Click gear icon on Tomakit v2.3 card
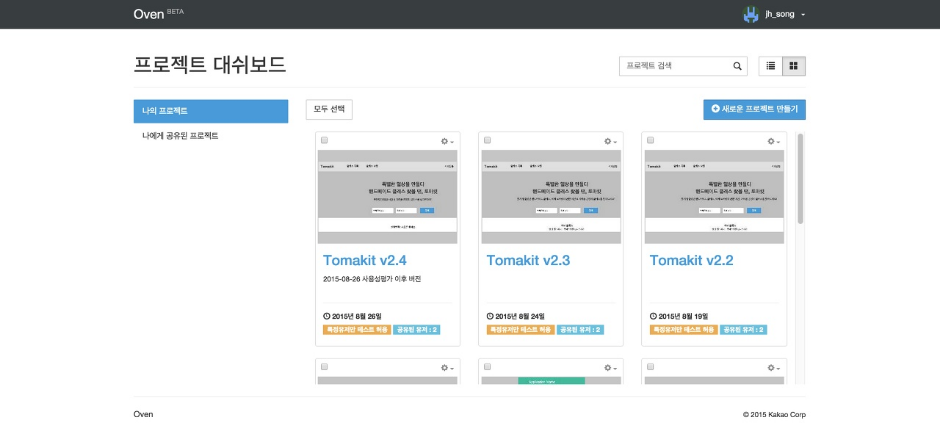Image resolution: width=940 pixels, height=423 pixels. [x=610, y=141]
